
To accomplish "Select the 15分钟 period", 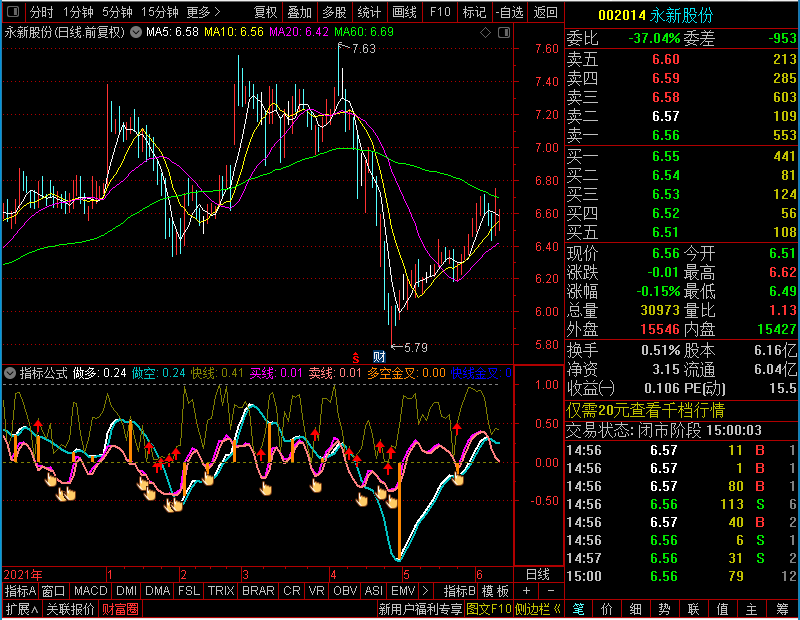I will tap(159, 12).
